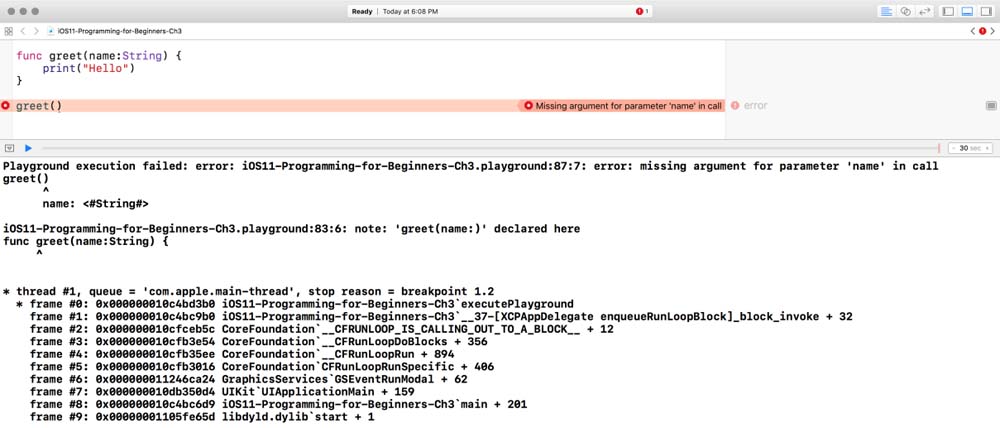The height and width of the screenshot is (428, 1000).
Task: Click the 'func greet(name:String) {' code line
Action: 99,55
